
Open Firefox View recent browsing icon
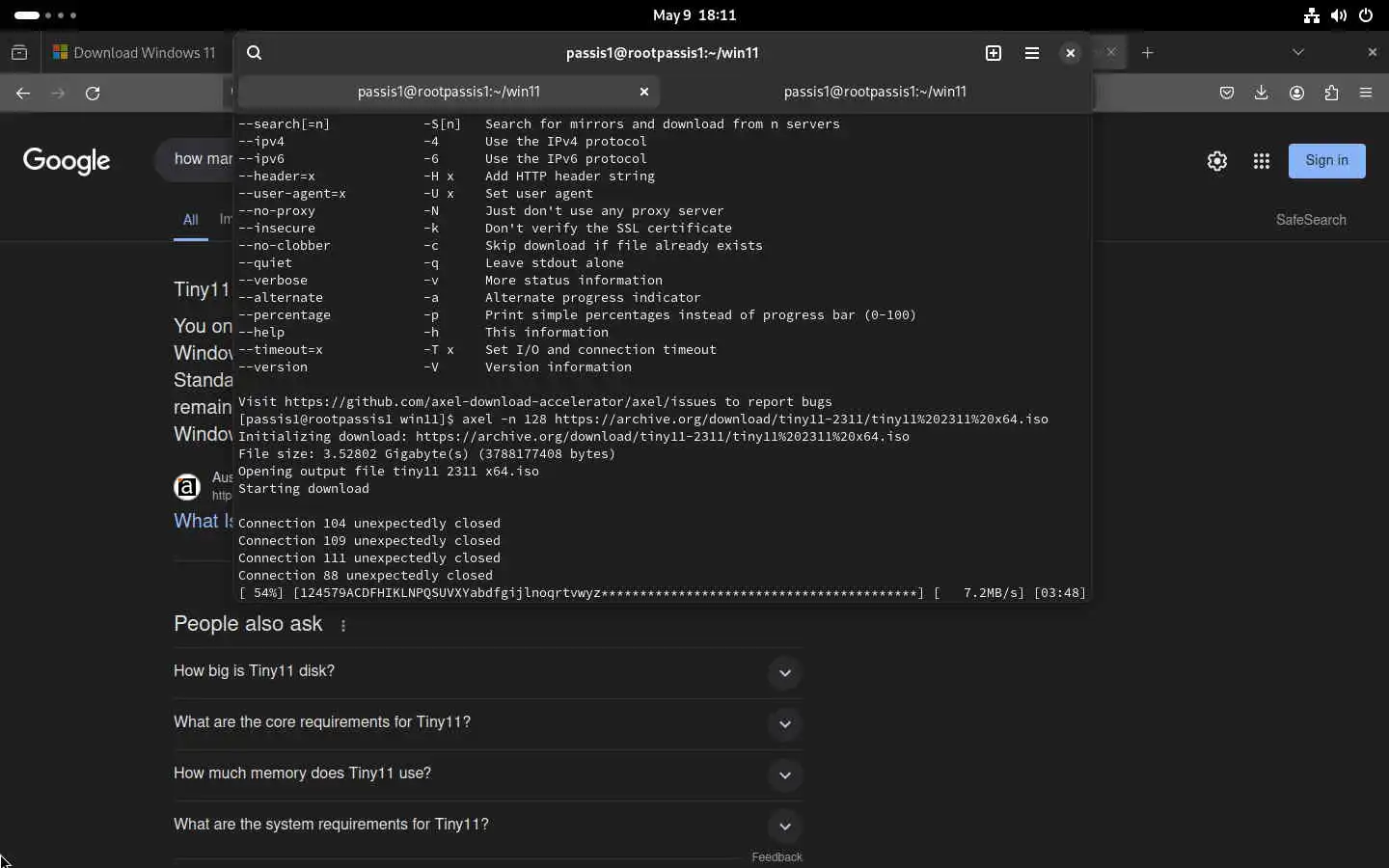click(19, 53)
